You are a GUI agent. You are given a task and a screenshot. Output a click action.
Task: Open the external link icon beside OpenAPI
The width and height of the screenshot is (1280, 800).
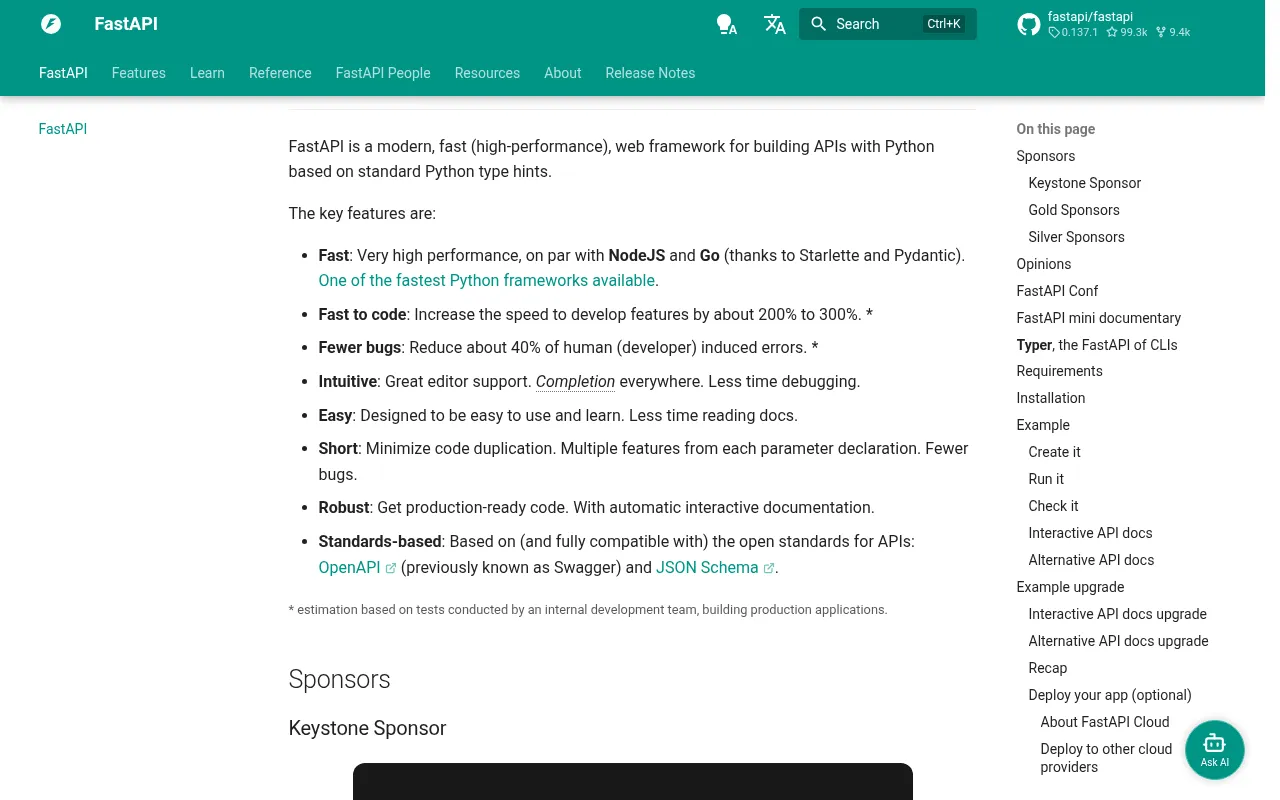[x=391, y=568]
